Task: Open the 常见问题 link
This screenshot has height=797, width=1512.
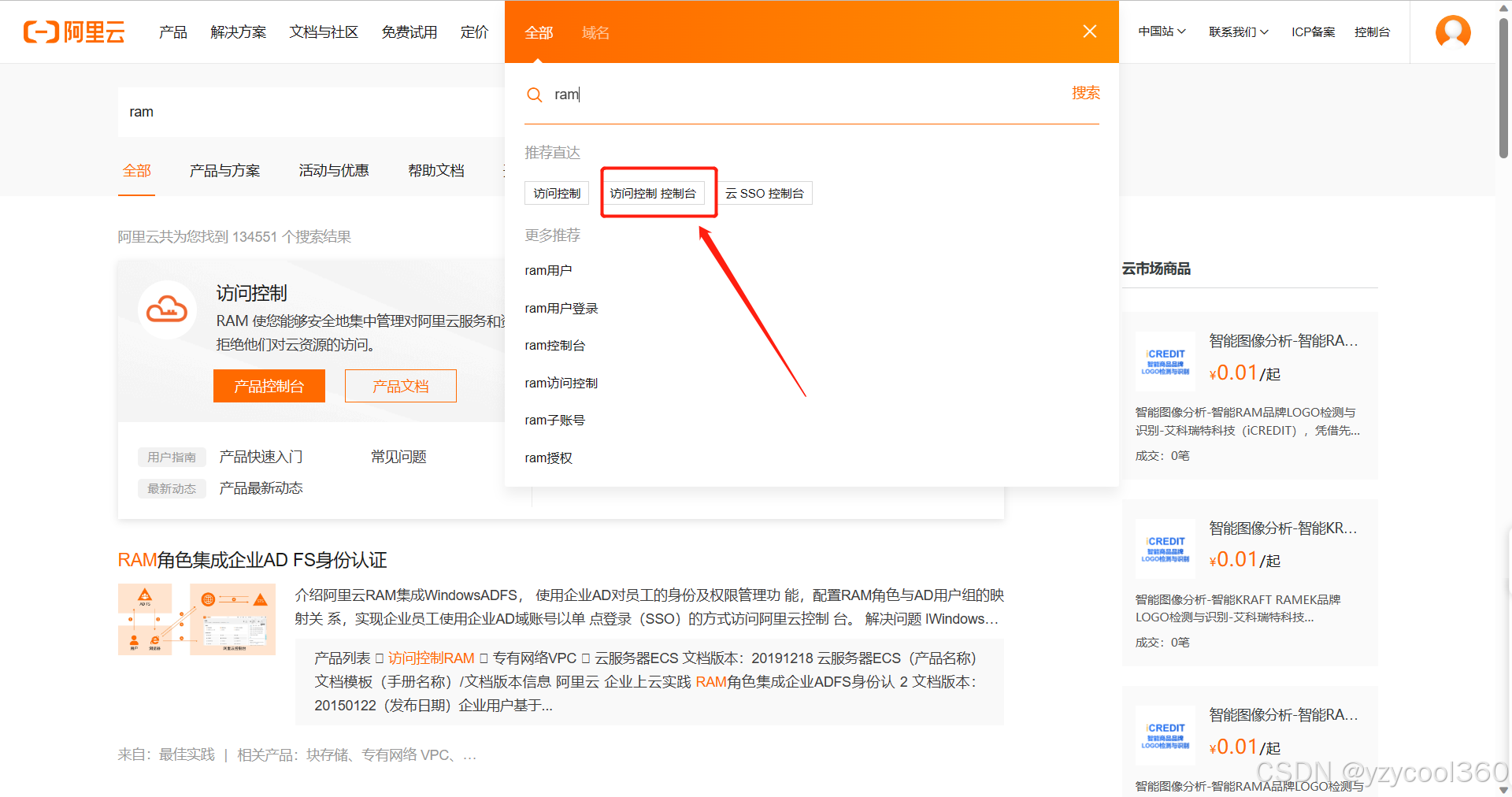Action: 398,457
